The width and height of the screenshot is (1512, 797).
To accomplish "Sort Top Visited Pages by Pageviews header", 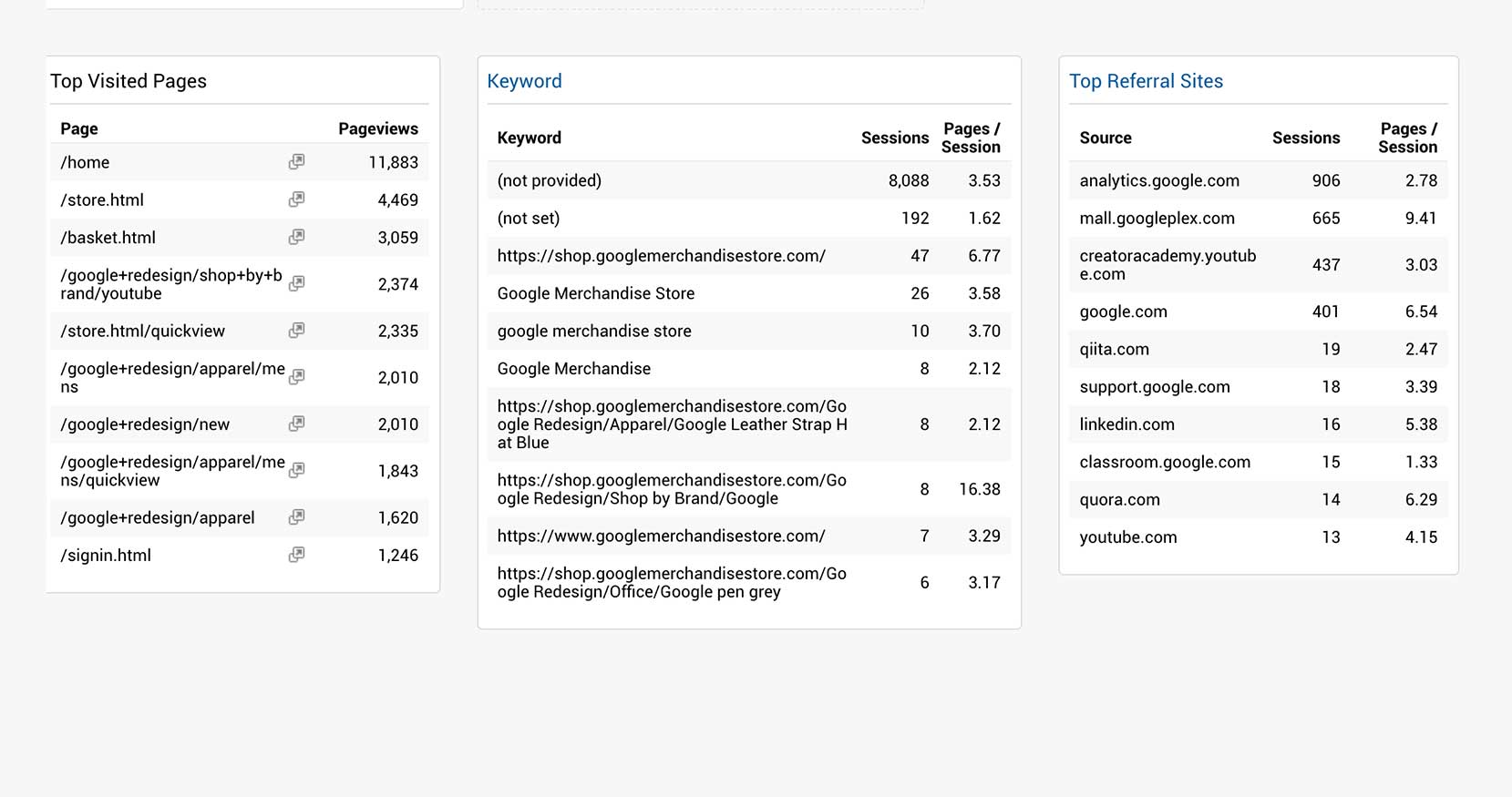I will point(378,128).
